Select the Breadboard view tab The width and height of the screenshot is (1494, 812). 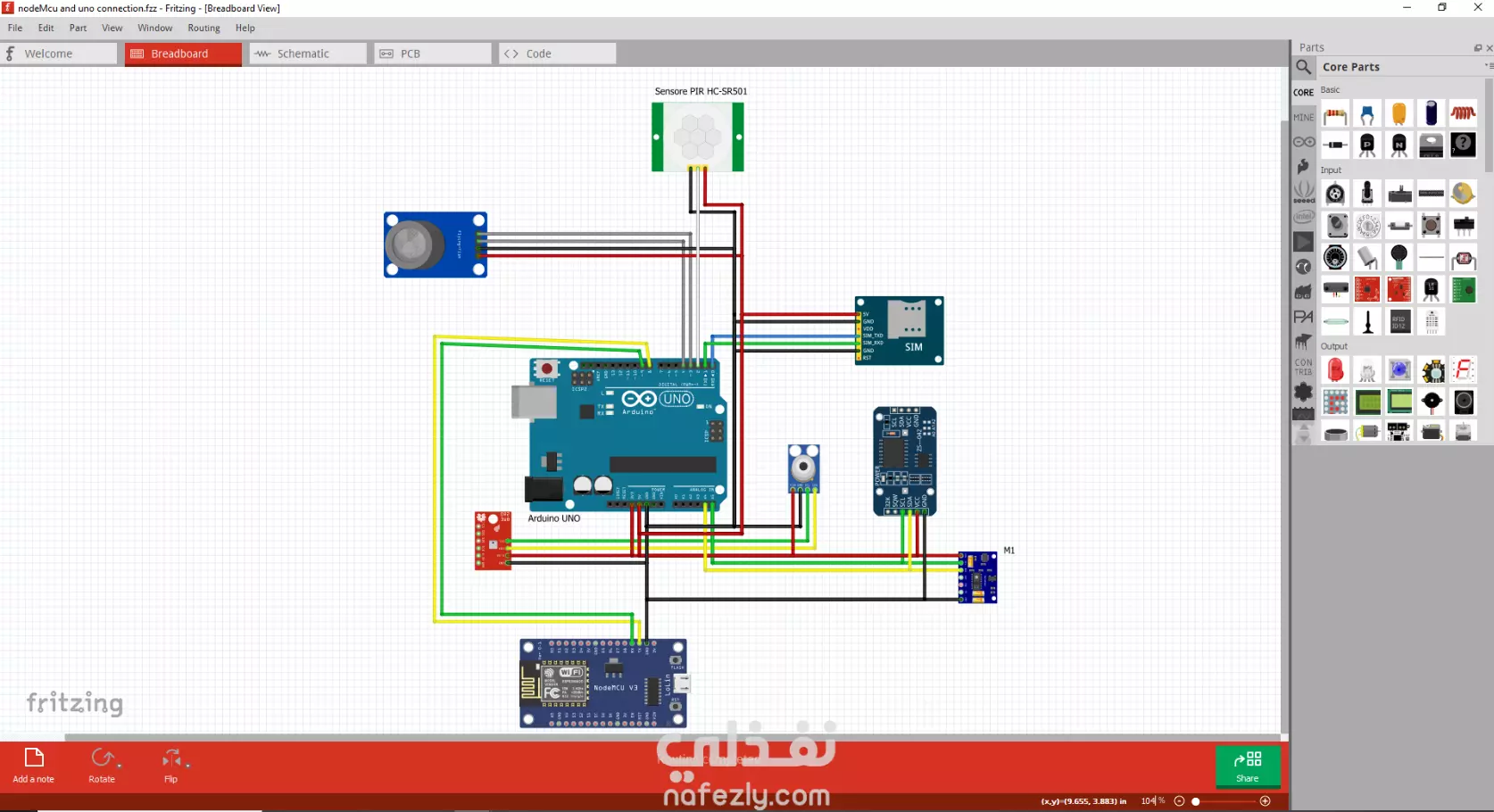[x=183, y=54]
